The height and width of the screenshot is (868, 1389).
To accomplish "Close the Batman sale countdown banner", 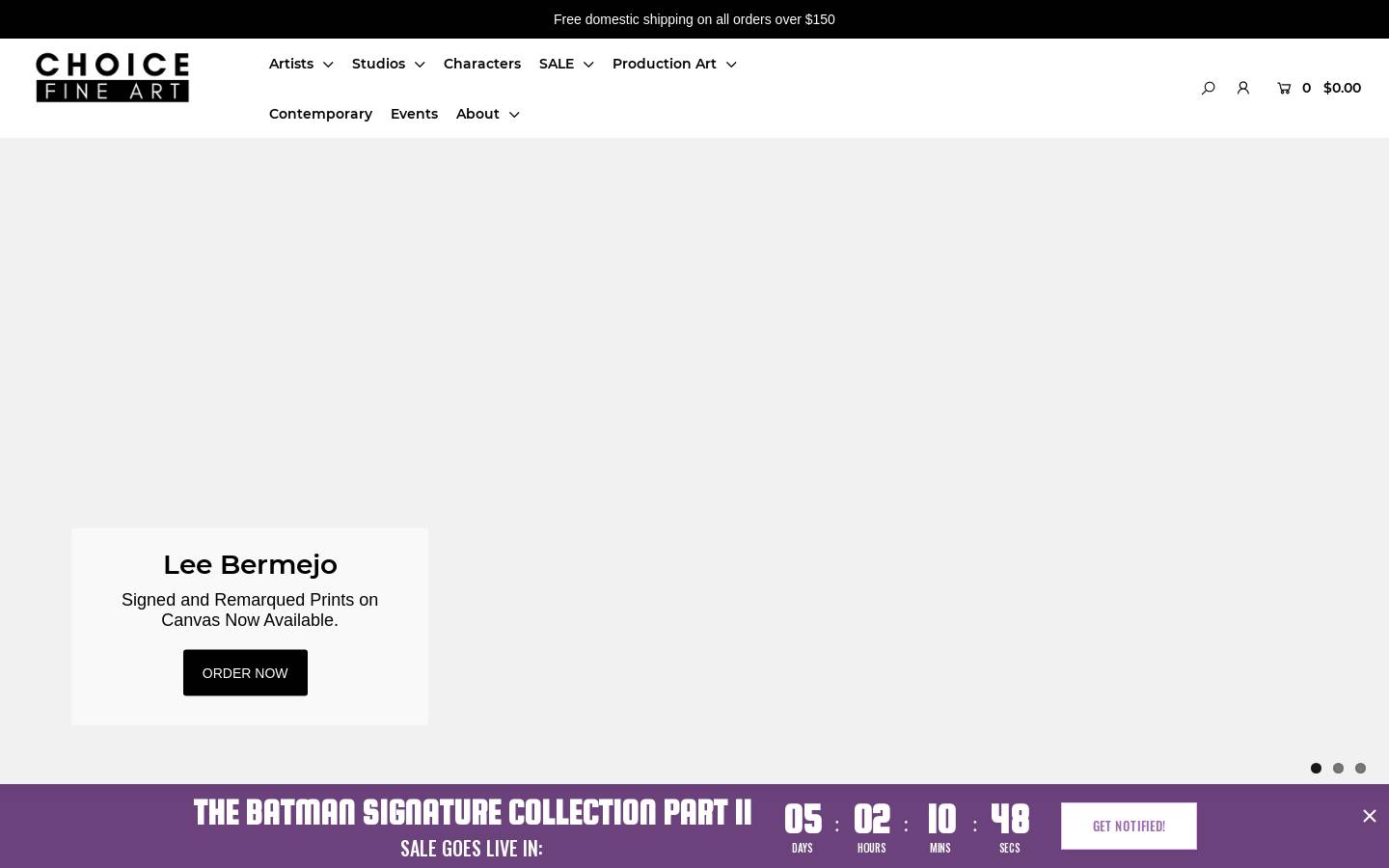I will 1369,816.
